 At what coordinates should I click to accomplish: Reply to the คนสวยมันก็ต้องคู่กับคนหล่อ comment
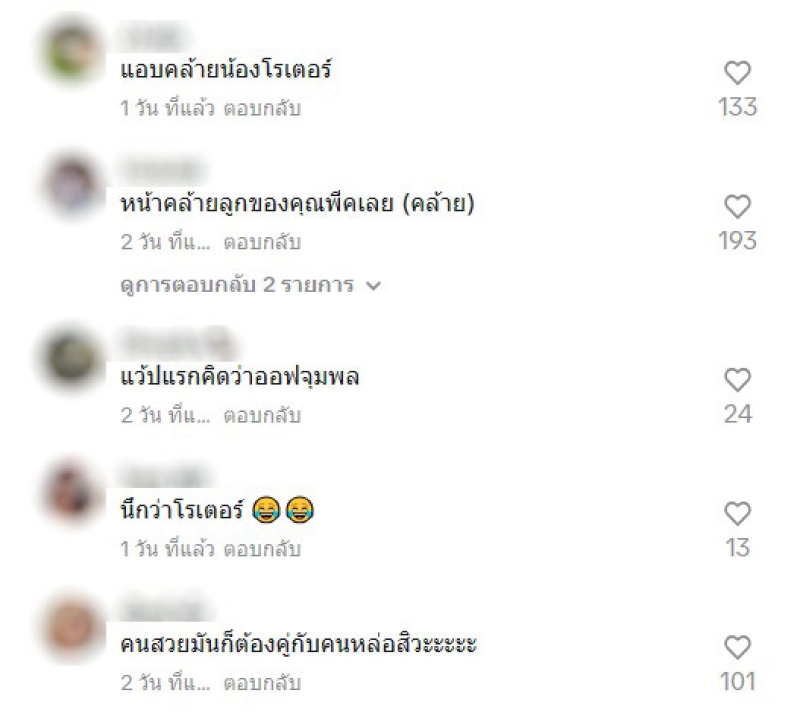[x=262, y=683]
